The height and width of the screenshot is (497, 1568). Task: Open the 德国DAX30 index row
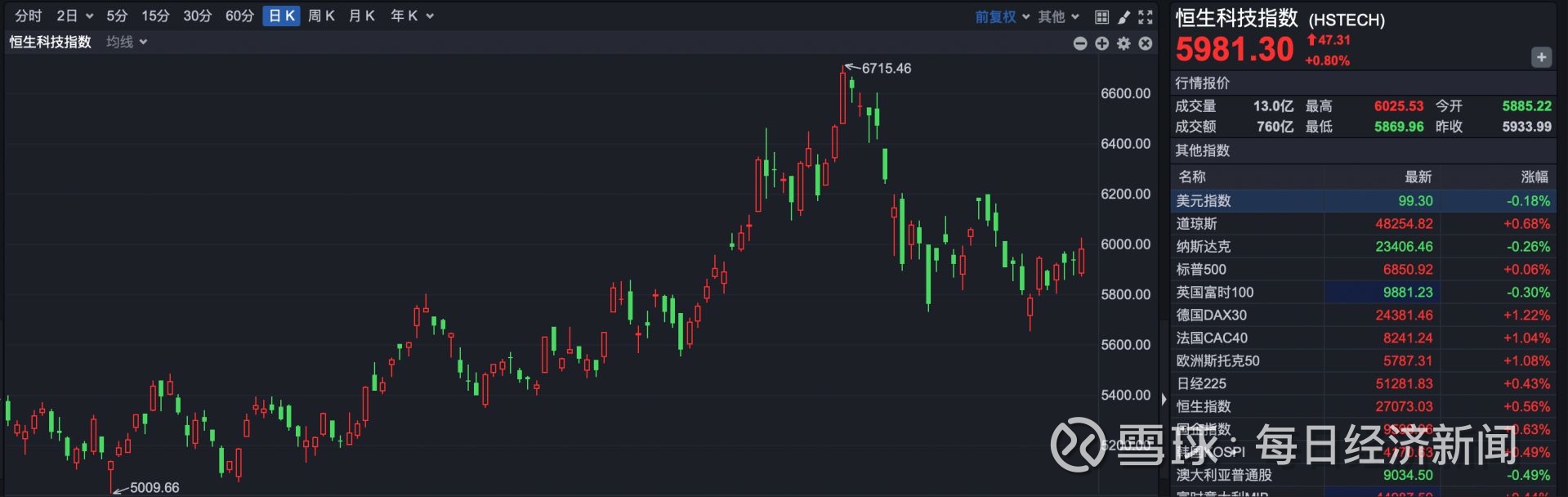click(1363, 315)
